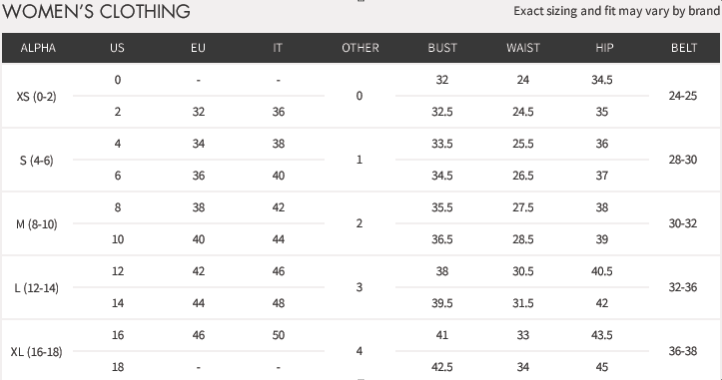Image resolution: width=722 pixels, height=380 pixels.
Task: Select the L (12-14) size row label
Action: (x=36, y=288)
